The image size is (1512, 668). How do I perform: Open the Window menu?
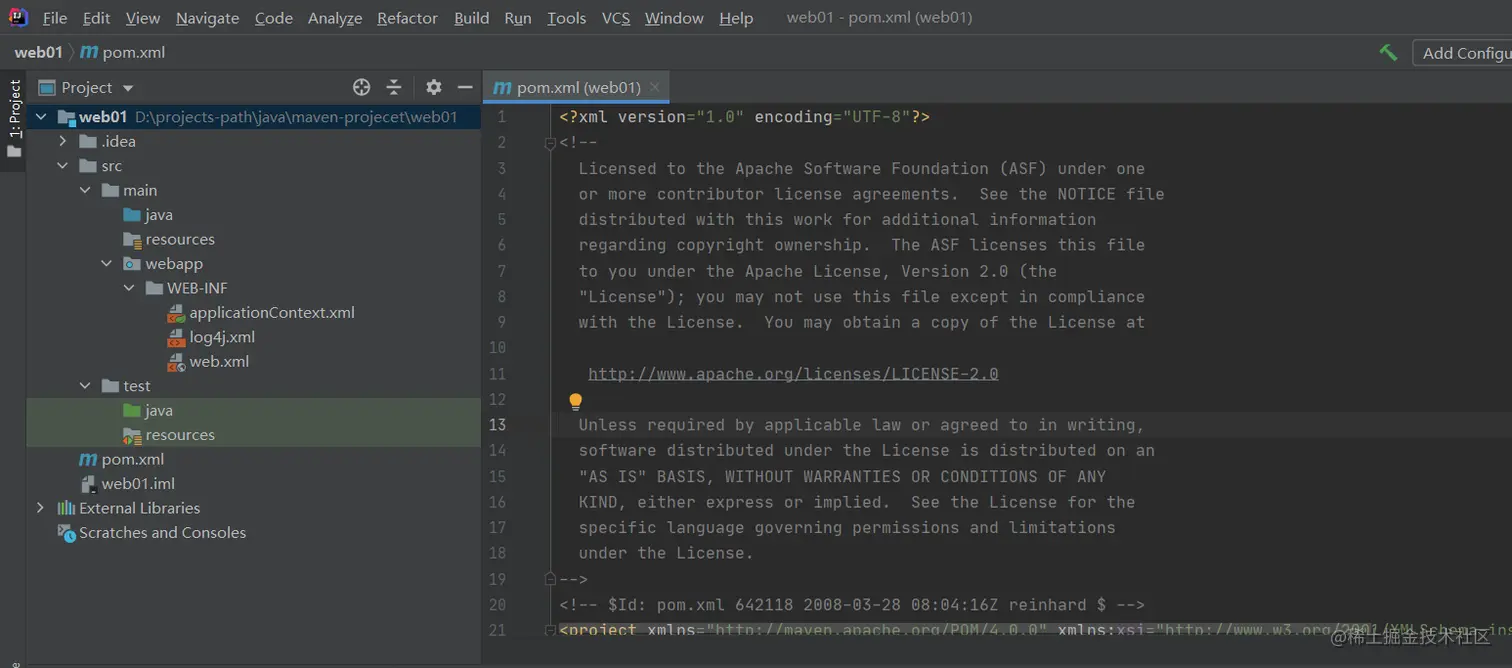point(674,18)
